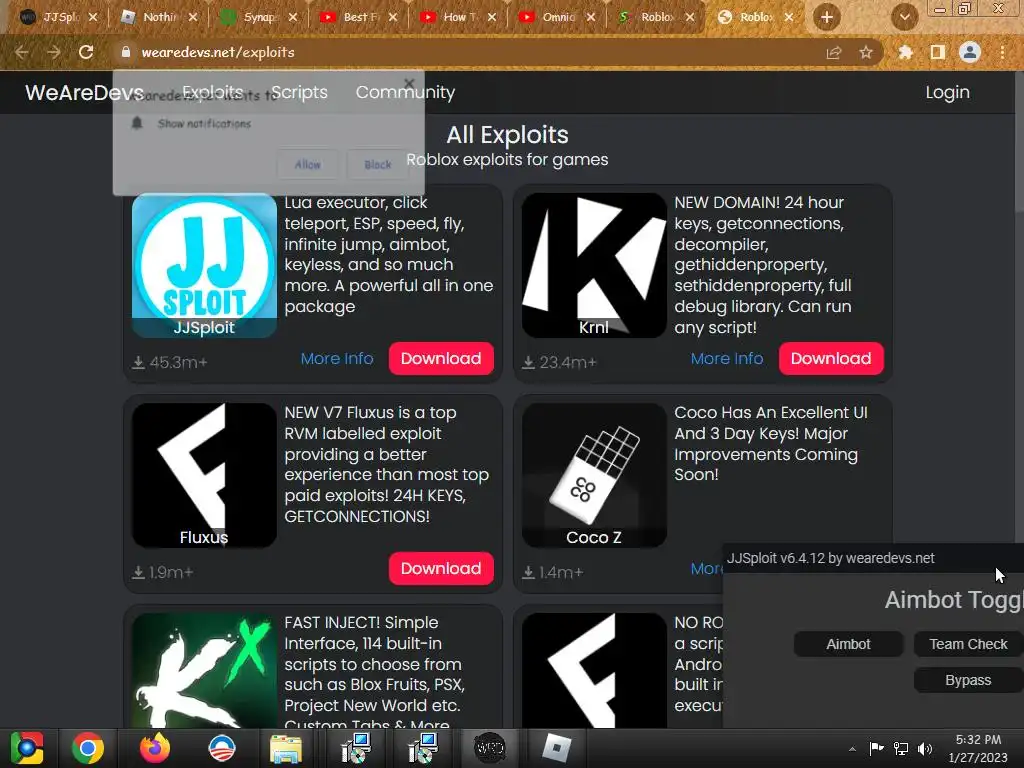Switch to the Best F YouTube tab
Image resolution: width=1024 pixels, height=768 pixels.
pyautogui.click(x=357, y=17)
